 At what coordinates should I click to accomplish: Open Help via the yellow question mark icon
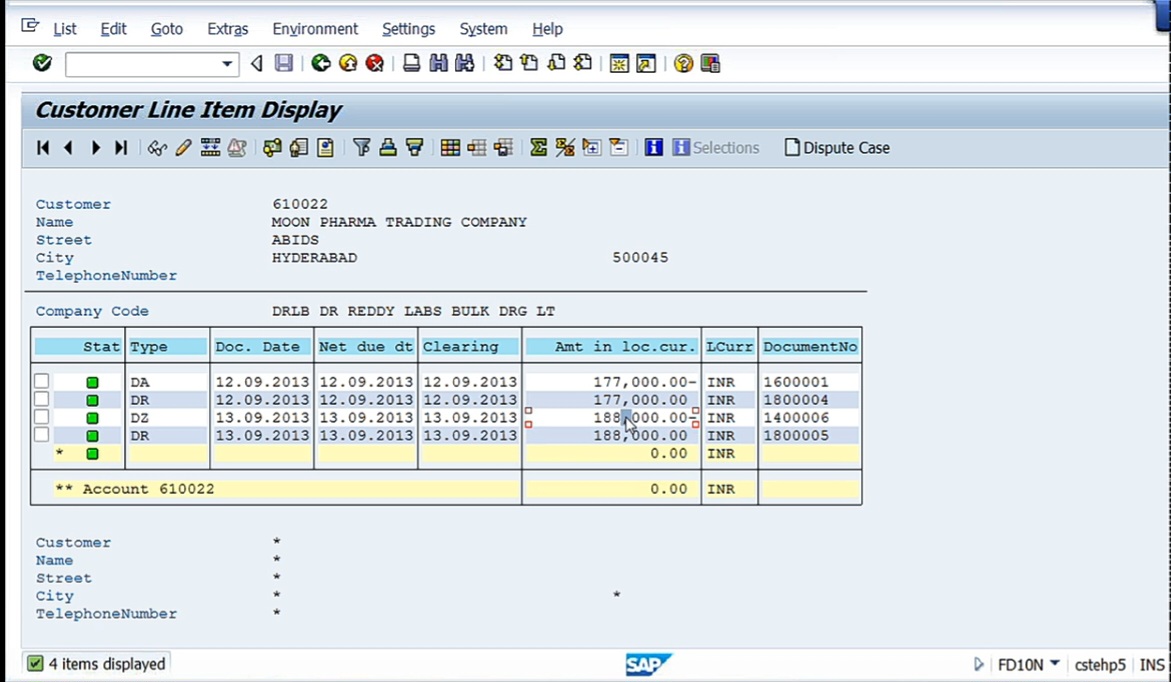click(x=683, y=63)
